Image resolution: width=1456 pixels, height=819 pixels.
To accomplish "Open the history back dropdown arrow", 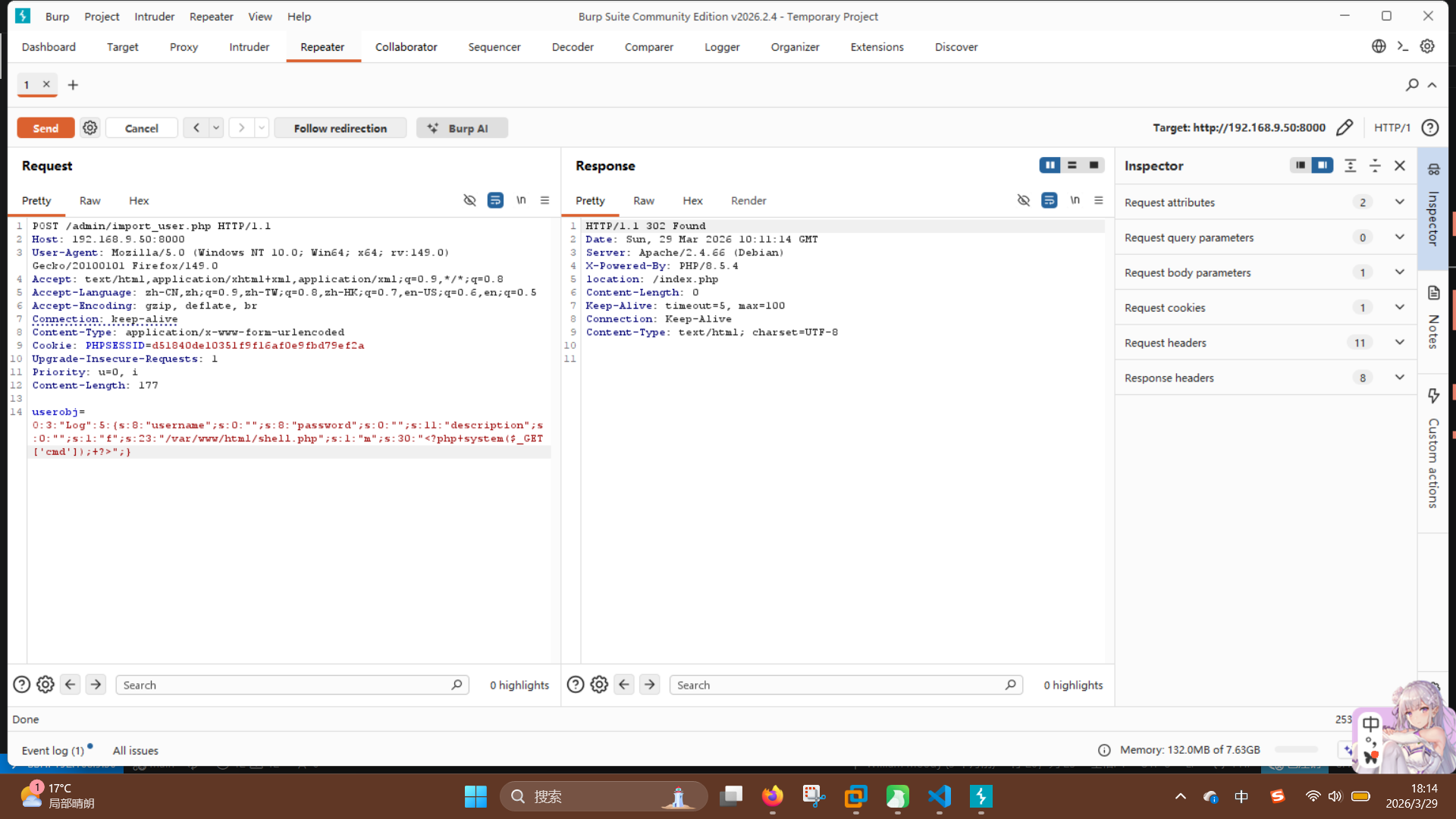I will (x=216, y=128).
